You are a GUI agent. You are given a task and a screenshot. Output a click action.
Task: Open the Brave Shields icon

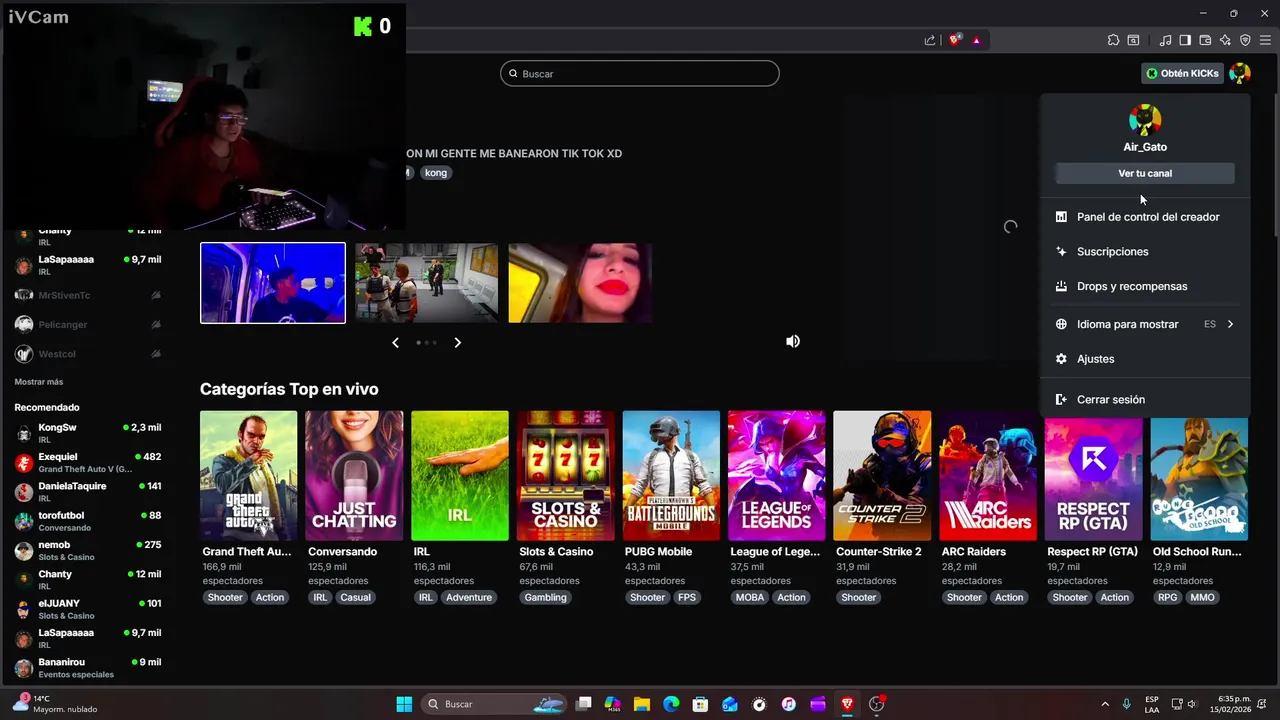(x=955, y=40)
